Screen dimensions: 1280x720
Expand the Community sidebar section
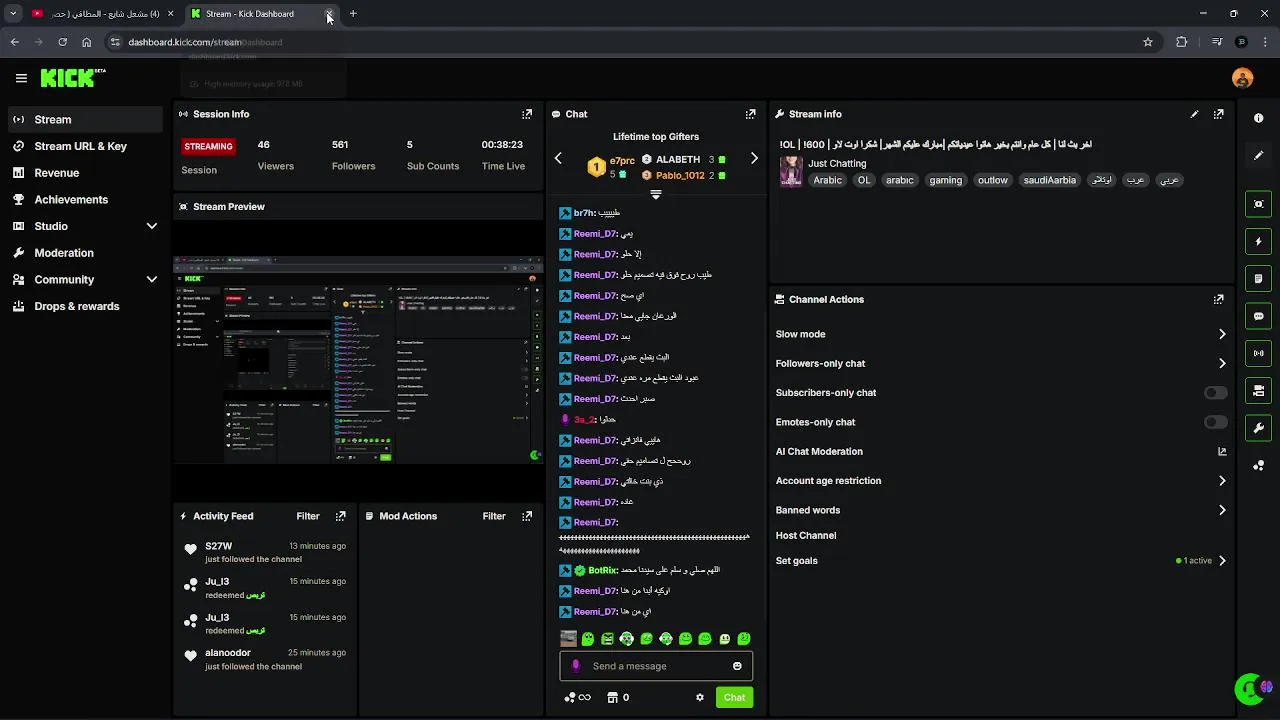[152, 280]
